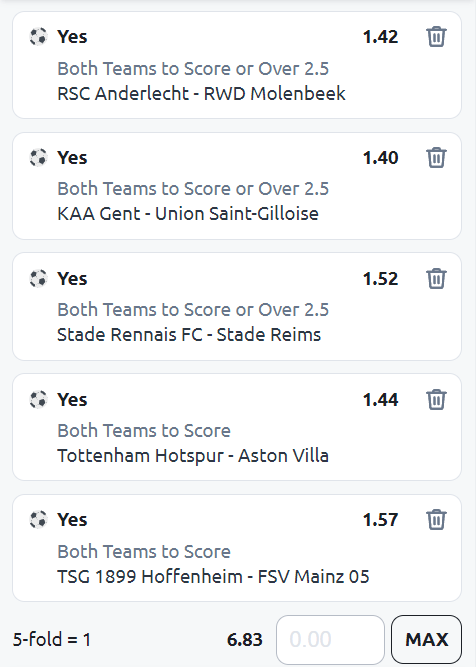Remove Tottenham Hotspur - Aston Villa from the betslip
The image size is (476, 667).
[436, 399]
